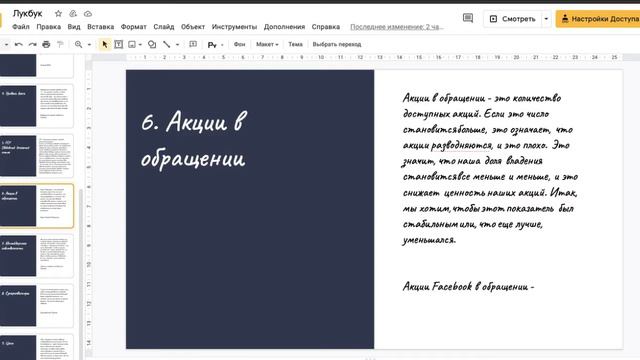Print the presentation
The width and height of the screenshot is (640, 360).
pyautogui.click(x=46, y=44)
